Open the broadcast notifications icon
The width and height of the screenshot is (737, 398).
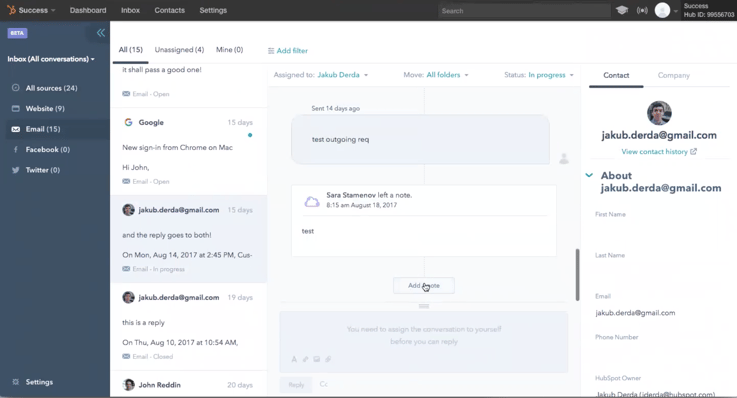[x=642, y=10]
